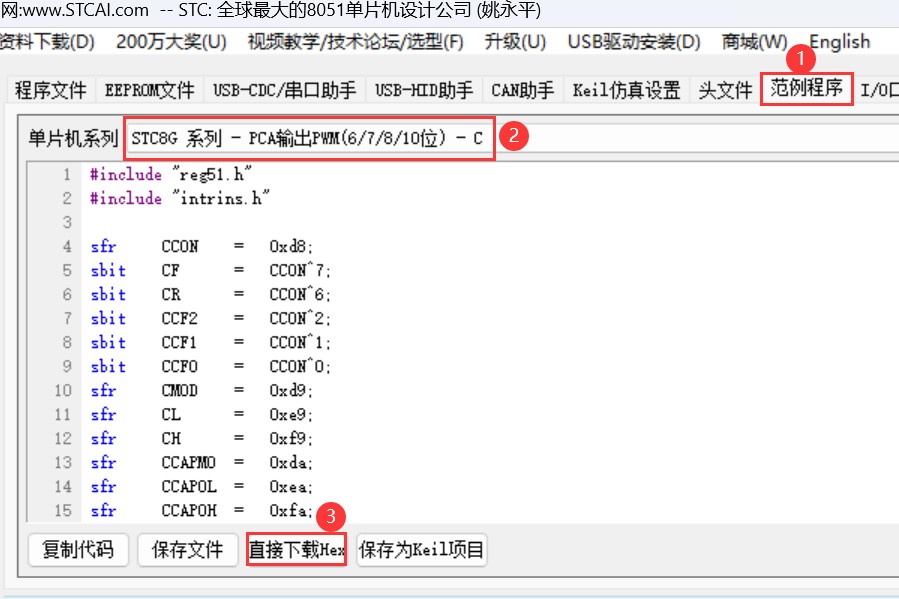Viewport: 899px width, 599px height.
Task: Switch to the EEPROM文件 tab
Action: pyautogui.click(x=149, y=90)
